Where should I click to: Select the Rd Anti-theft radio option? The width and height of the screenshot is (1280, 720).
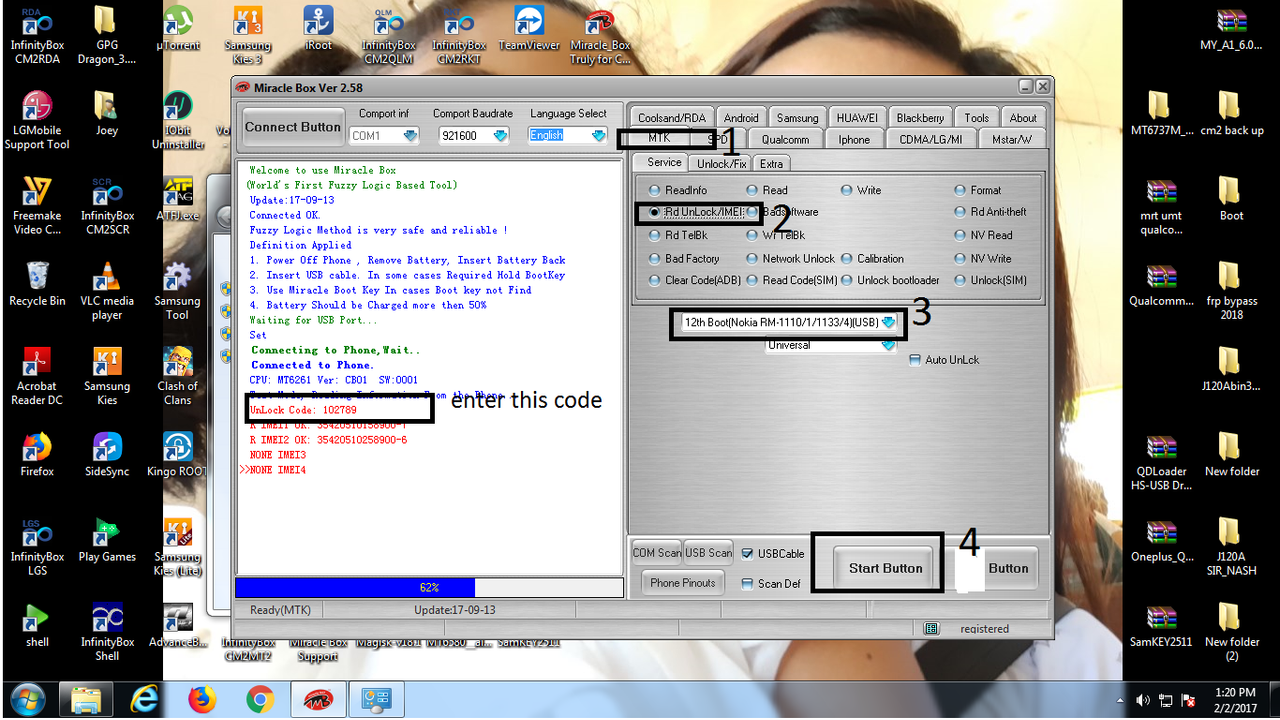[961, 212]
